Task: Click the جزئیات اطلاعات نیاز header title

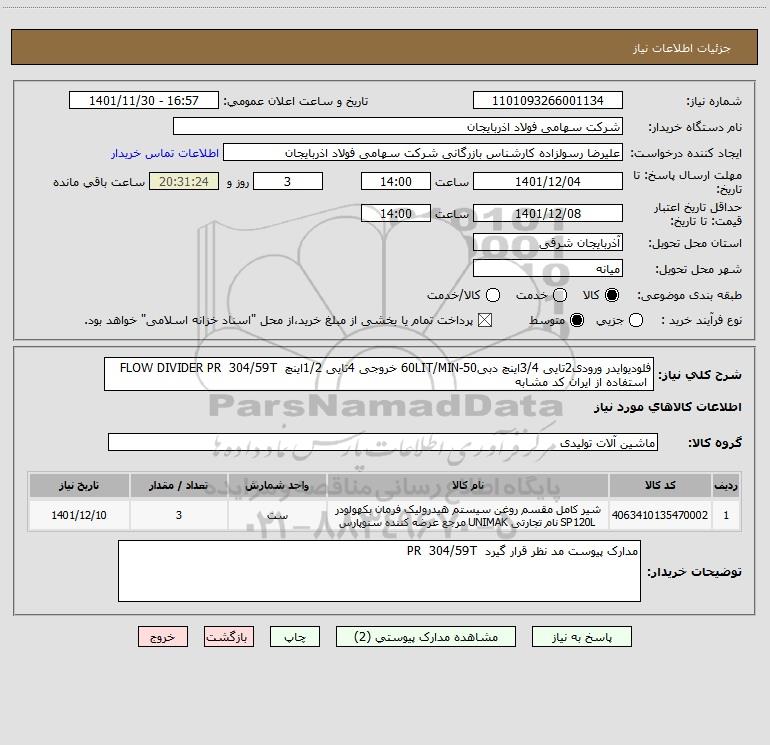Action: pos(682,48)
